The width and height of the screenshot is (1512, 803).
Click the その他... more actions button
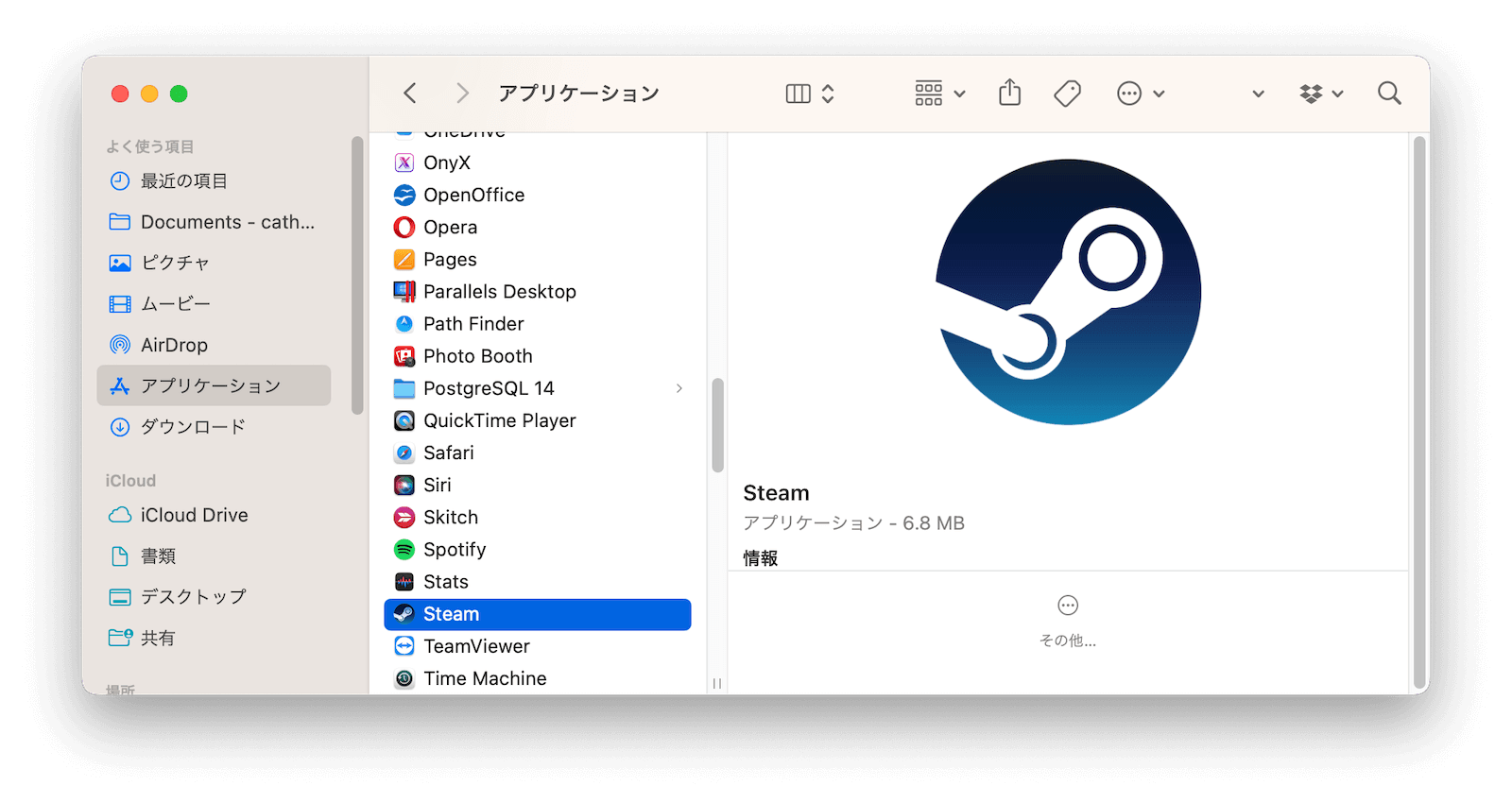coord(1068,621)
